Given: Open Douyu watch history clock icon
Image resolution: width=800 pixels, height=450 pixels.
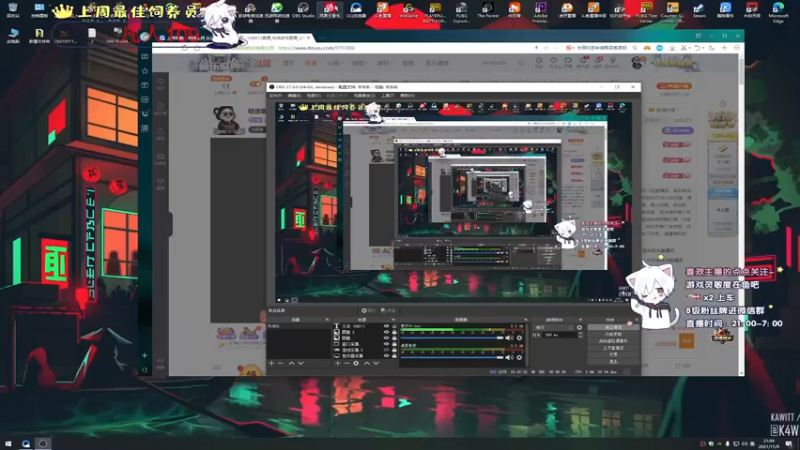Looking at the screenshot, I should point(539,62).
